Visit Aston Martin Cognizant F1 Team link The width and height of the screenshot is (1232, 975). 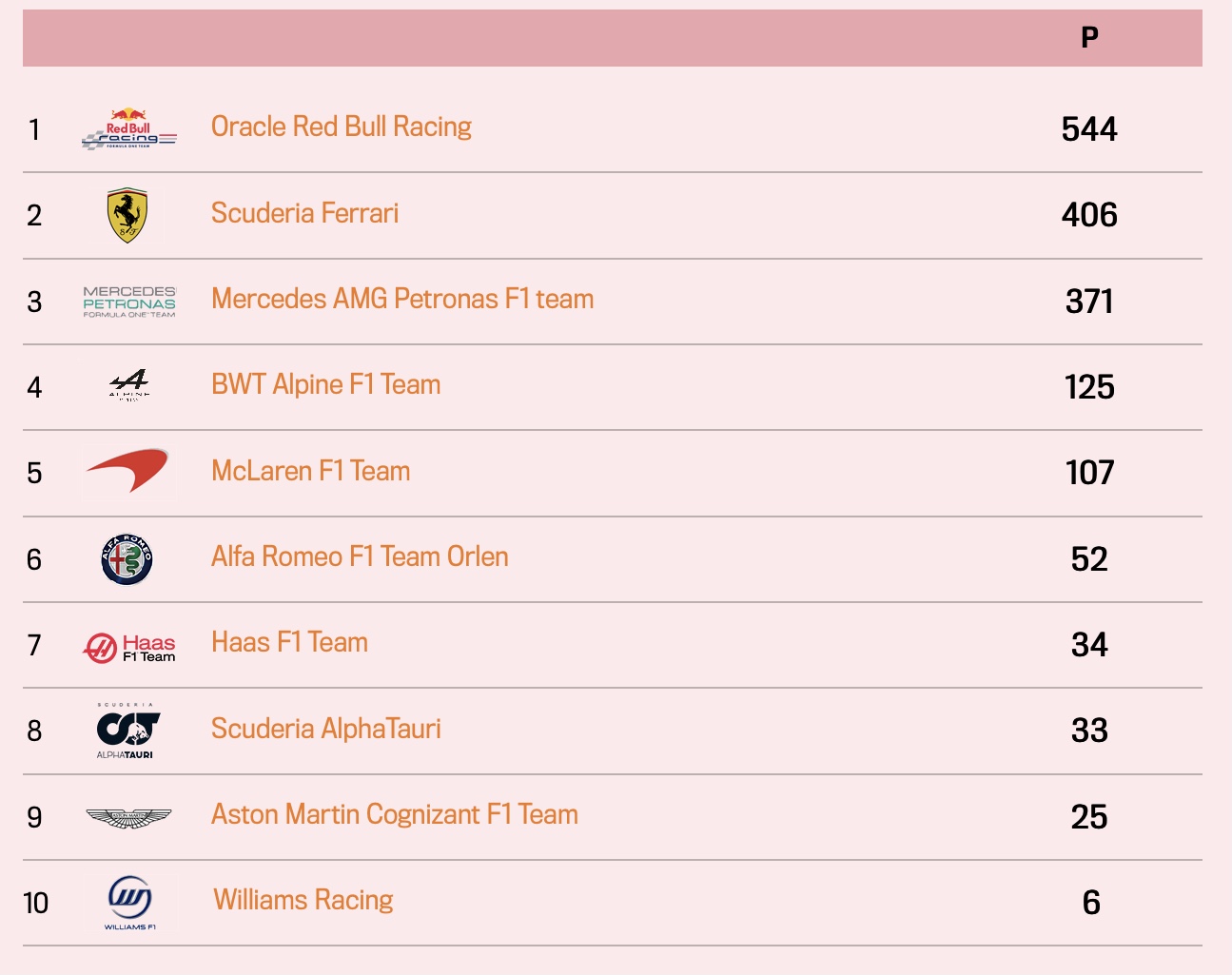(x=395, y=814)
